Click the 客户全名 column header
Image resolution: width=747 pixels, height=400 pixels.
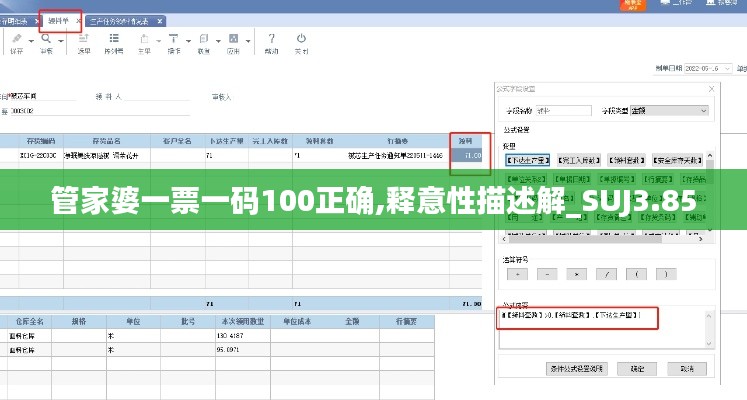[178, 141]
